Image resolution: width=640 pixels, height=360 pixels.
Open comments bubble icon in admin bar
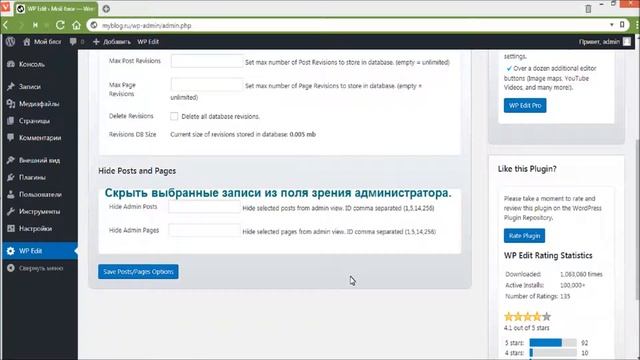(73, 42)
